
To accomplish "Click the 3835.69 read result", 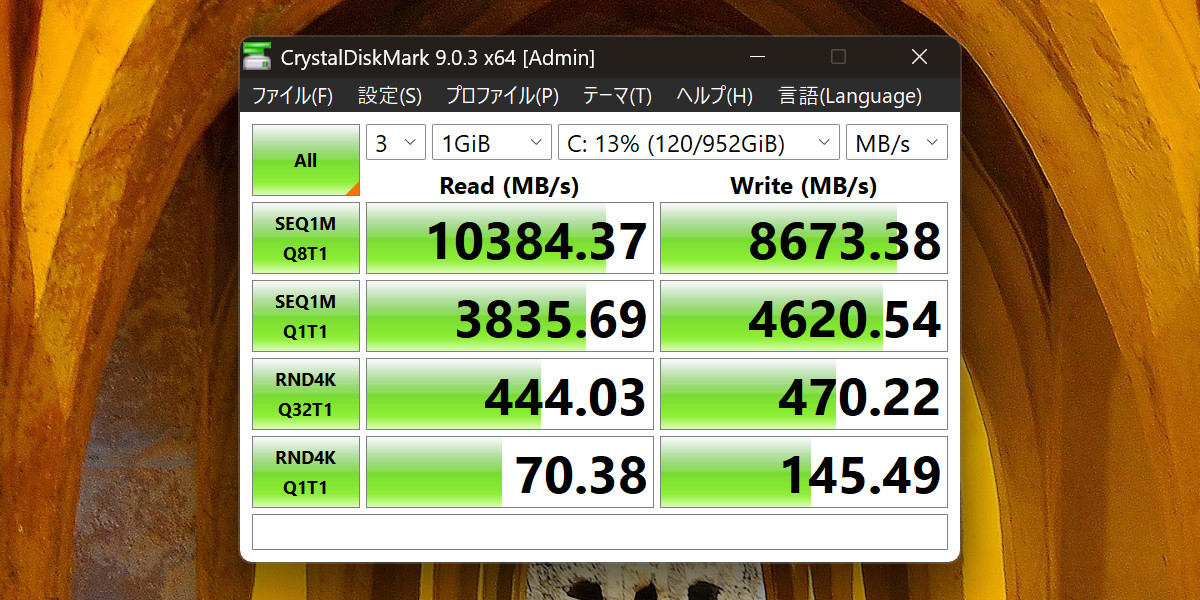I will pyautogui.click(x=510, y=316).
